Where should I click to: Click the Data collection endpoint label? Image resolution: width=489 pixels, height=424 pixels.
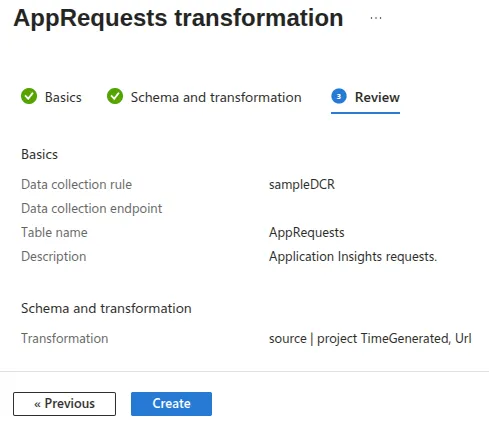[x=92, y=208]
